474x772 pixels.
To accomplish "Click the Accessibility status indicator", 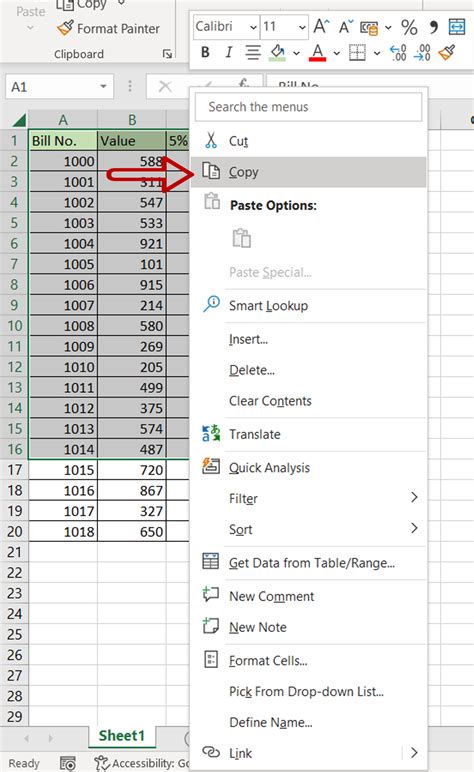I will (x=142, y=763).
